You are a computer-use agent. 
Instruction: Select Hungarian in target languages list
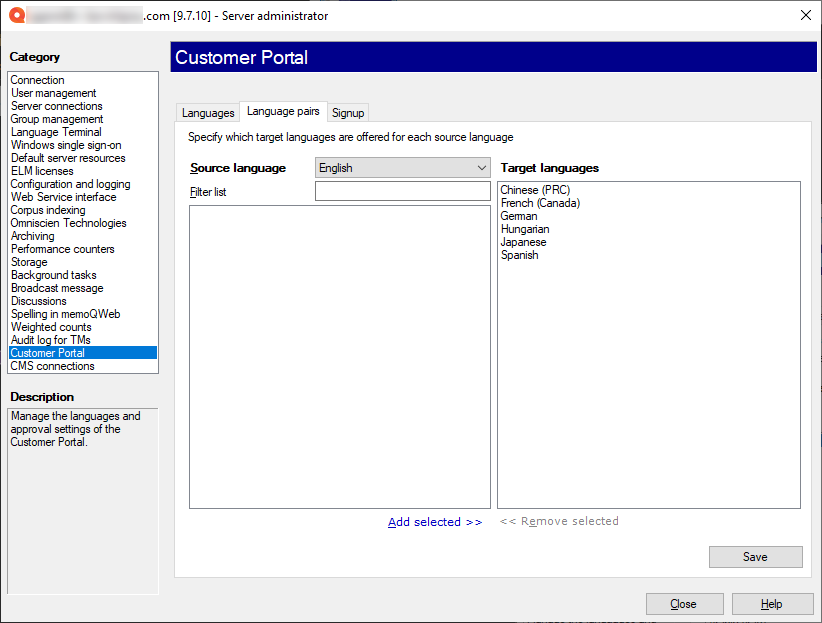click(x=525, y=229)
